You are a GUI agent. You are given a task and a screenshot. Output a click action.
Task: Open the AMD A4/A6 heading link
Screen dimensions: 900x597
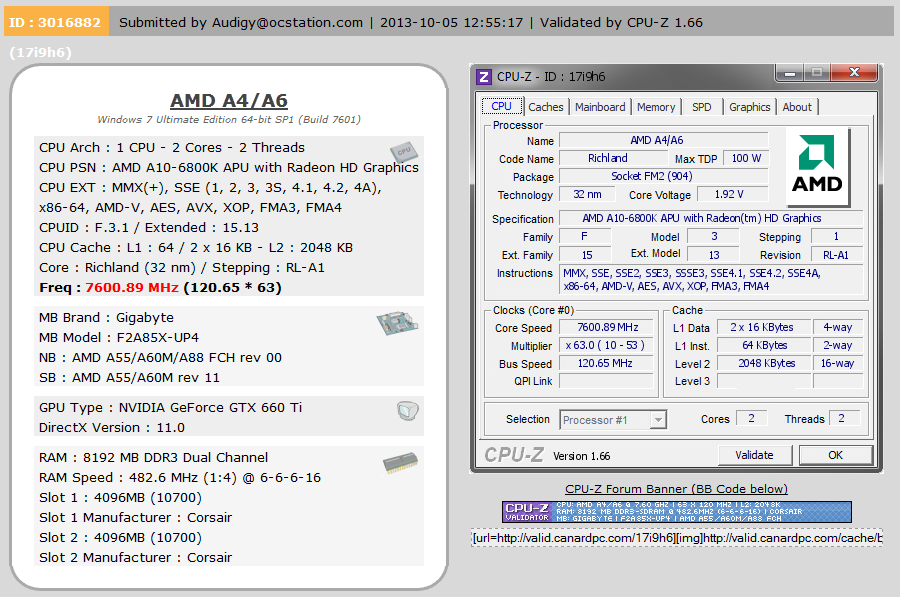(x=229, y=100)
